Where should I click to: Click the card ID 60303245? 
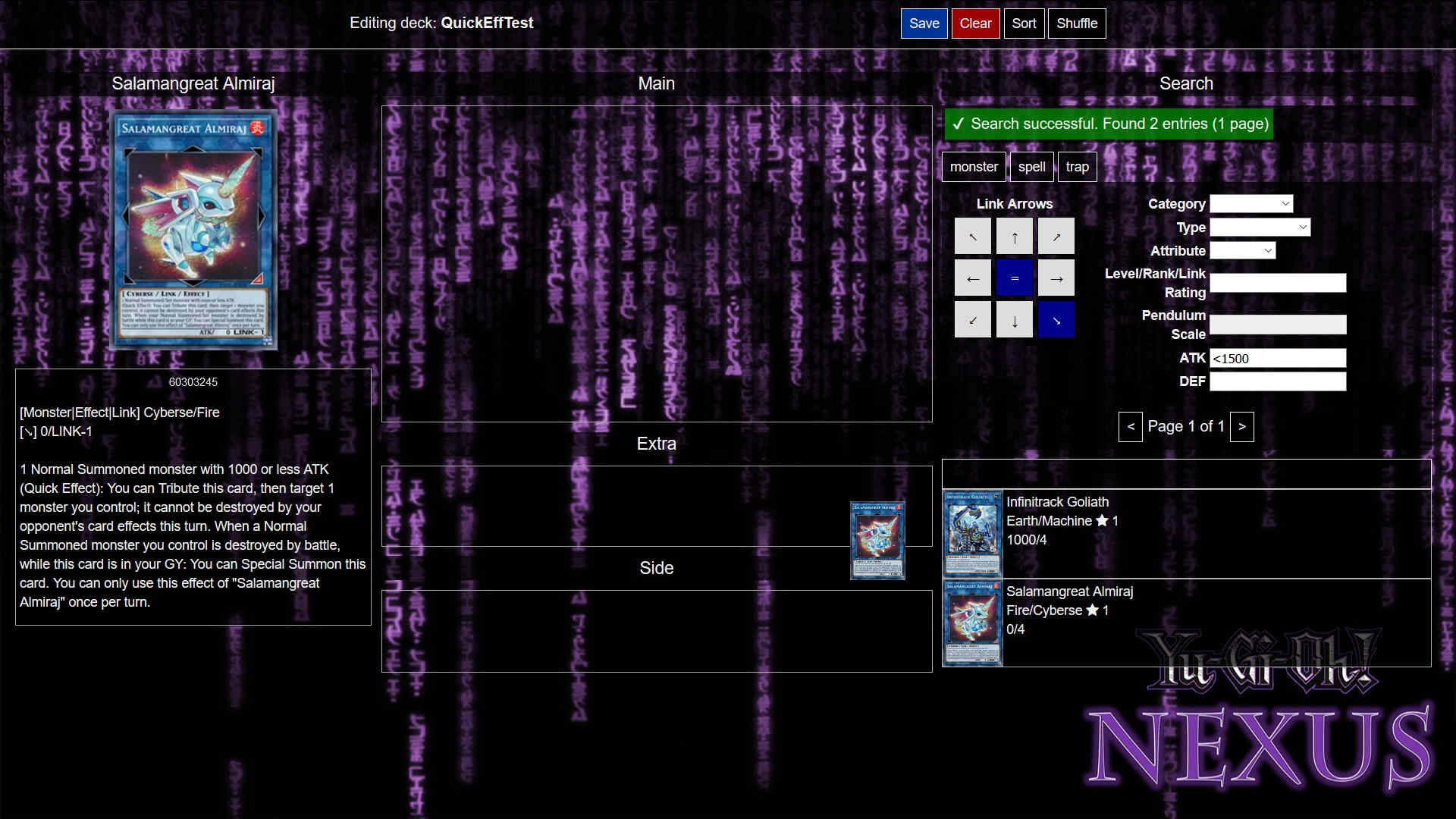click(193, 382)
